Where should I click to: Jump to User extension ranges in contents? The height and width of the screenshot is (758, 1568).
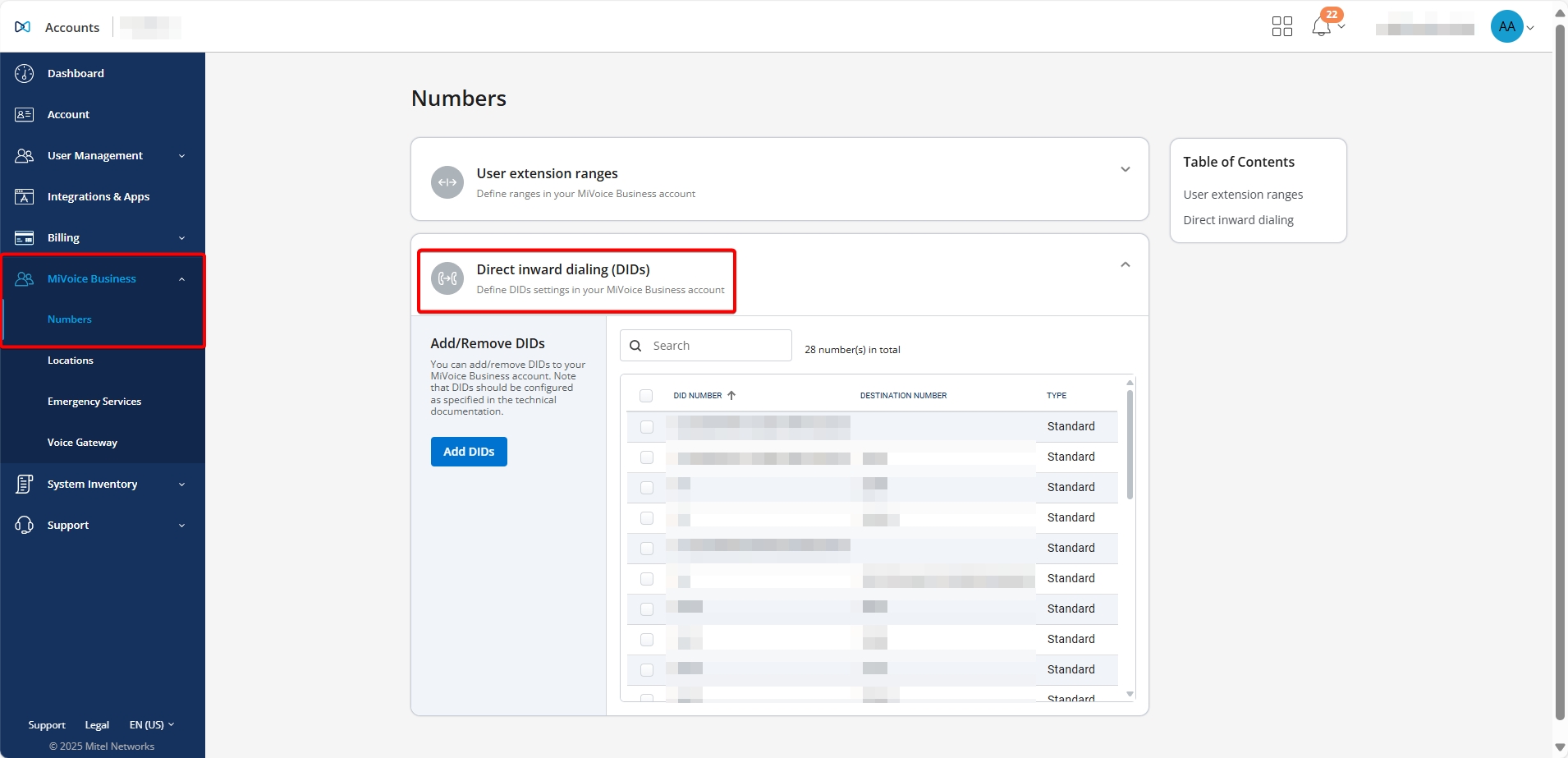point(1243,195)
